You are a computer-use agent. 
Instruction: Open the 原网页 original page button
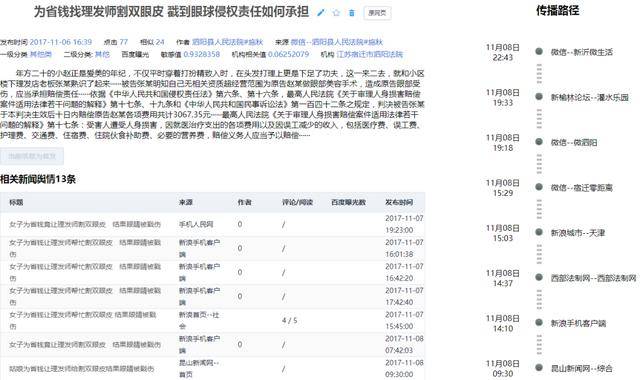pyautogui.click(x=377, y=13)
